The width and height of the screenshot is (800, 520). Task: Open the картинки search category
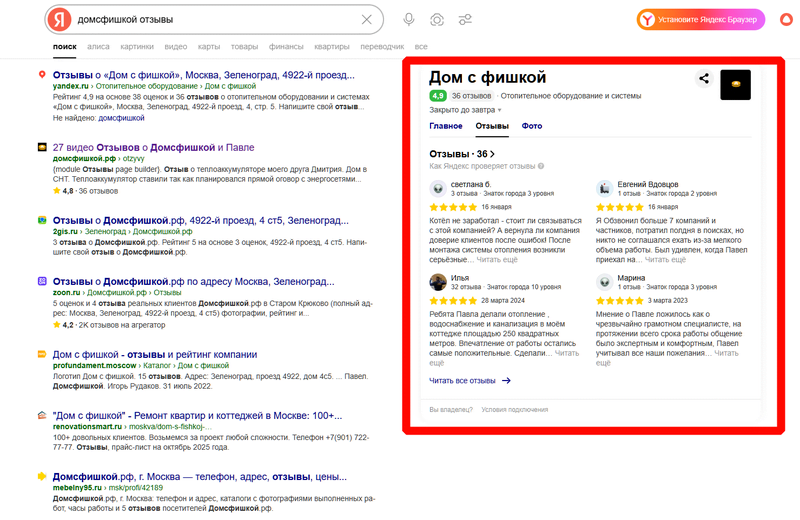[137, 46]
